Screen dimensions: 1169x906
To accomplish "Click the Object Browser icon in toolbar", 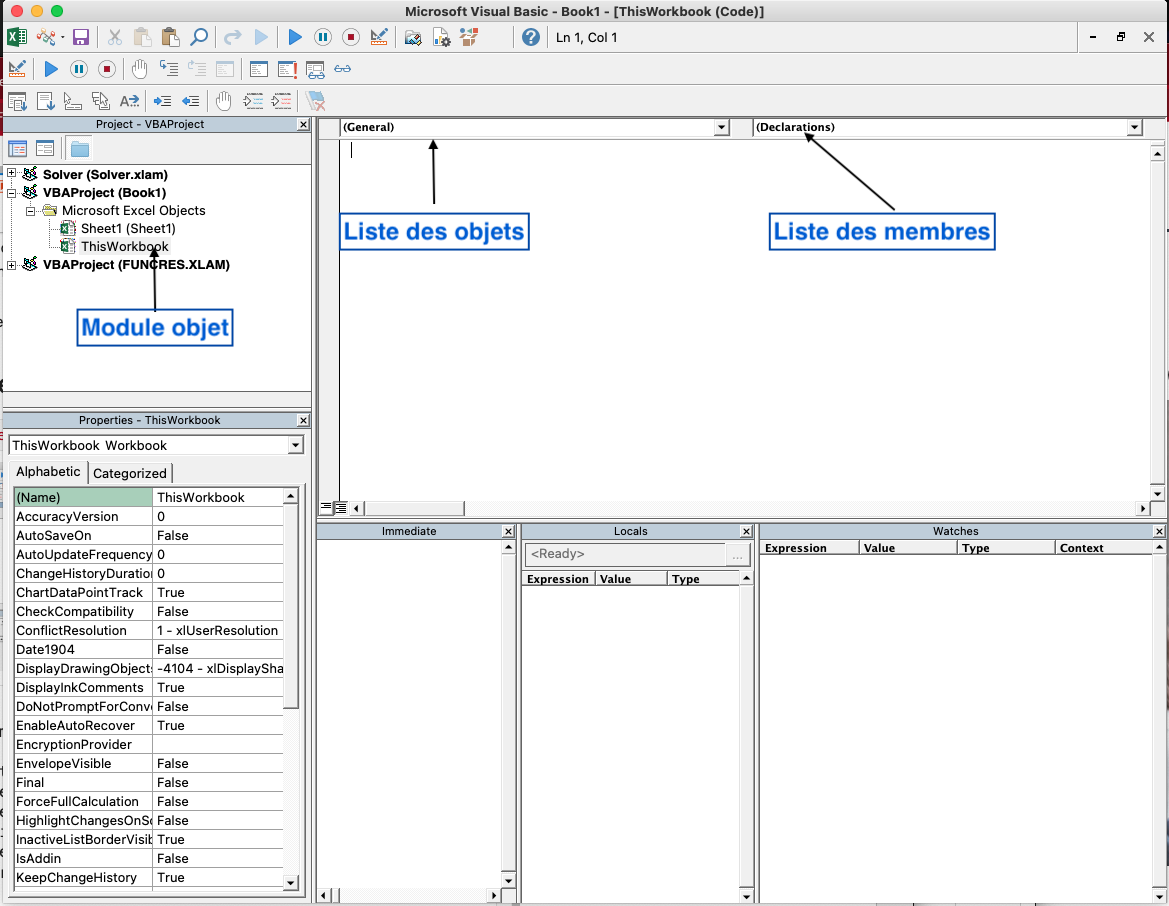I will pyautogui.click(x=468, y=37).
